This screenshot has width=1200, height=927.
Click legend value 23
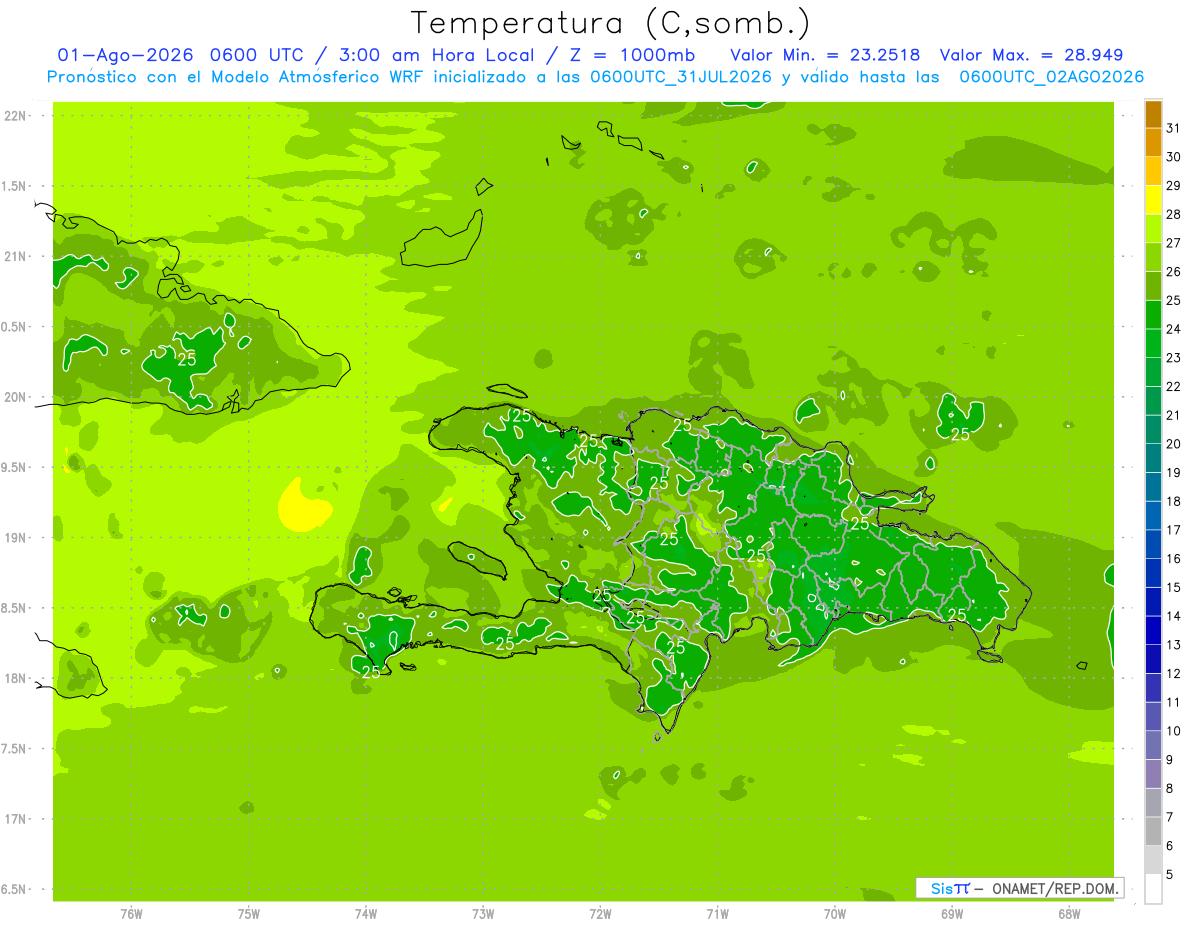[x=1174, y=358]
